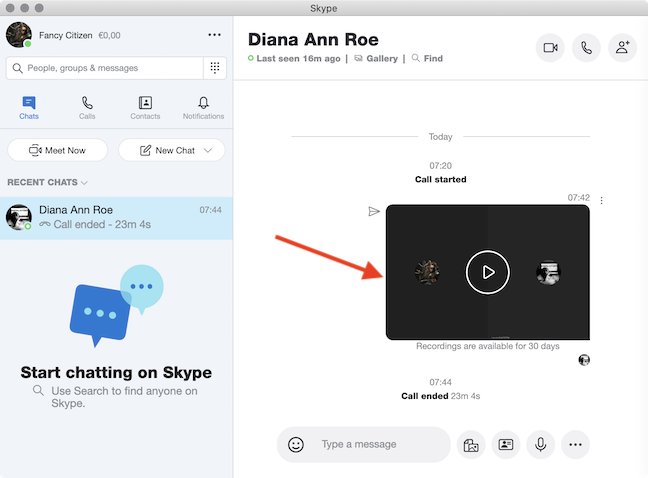Click the Type a message field
Screen dimensions: 648x478
(359, 444)
